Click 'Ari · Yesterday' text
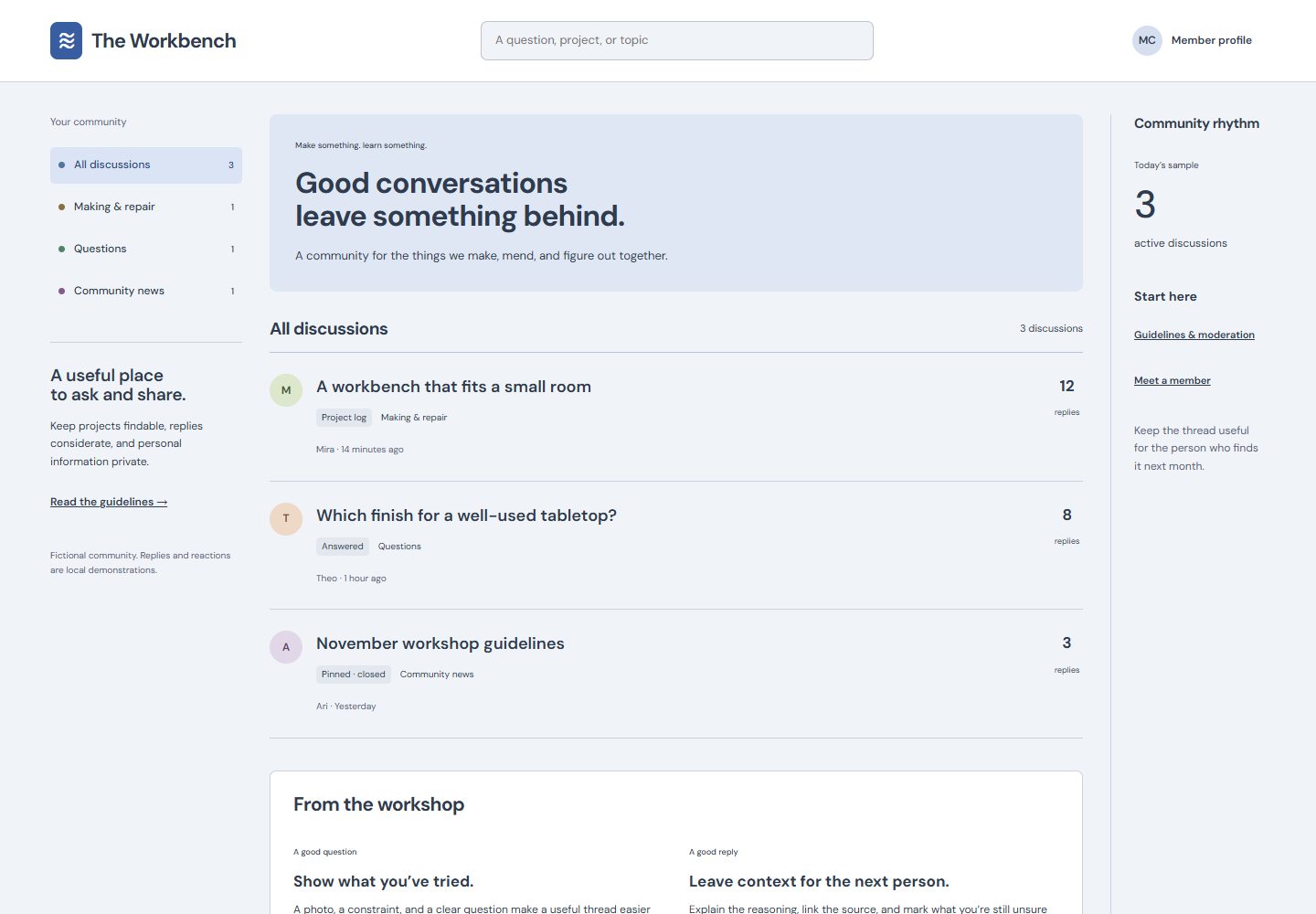This screenshot has height=914, width=1316. coord(346,707)
